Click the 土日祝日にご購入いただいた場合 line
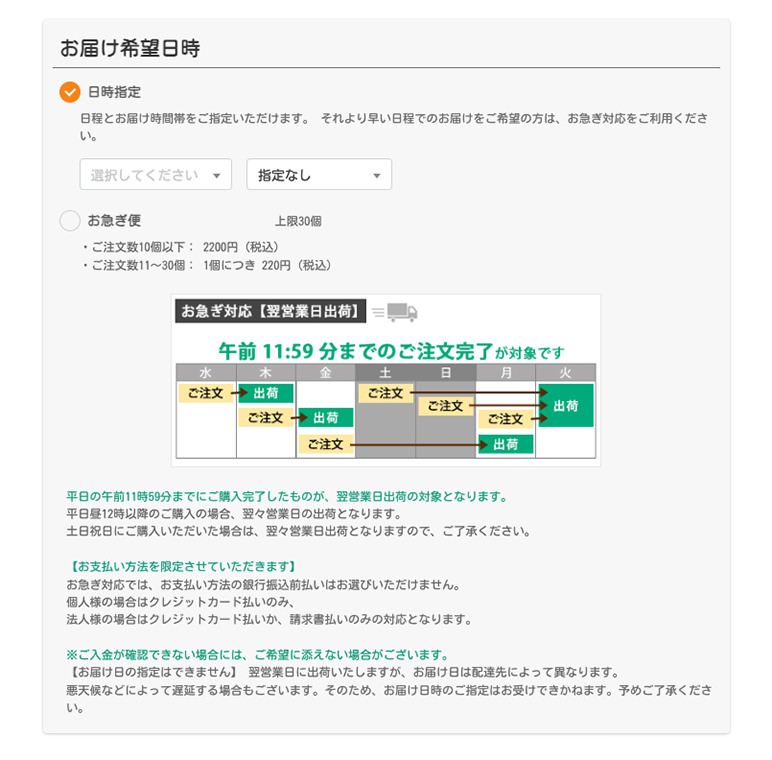The image size is (772, 760). (x=299, y=531)
